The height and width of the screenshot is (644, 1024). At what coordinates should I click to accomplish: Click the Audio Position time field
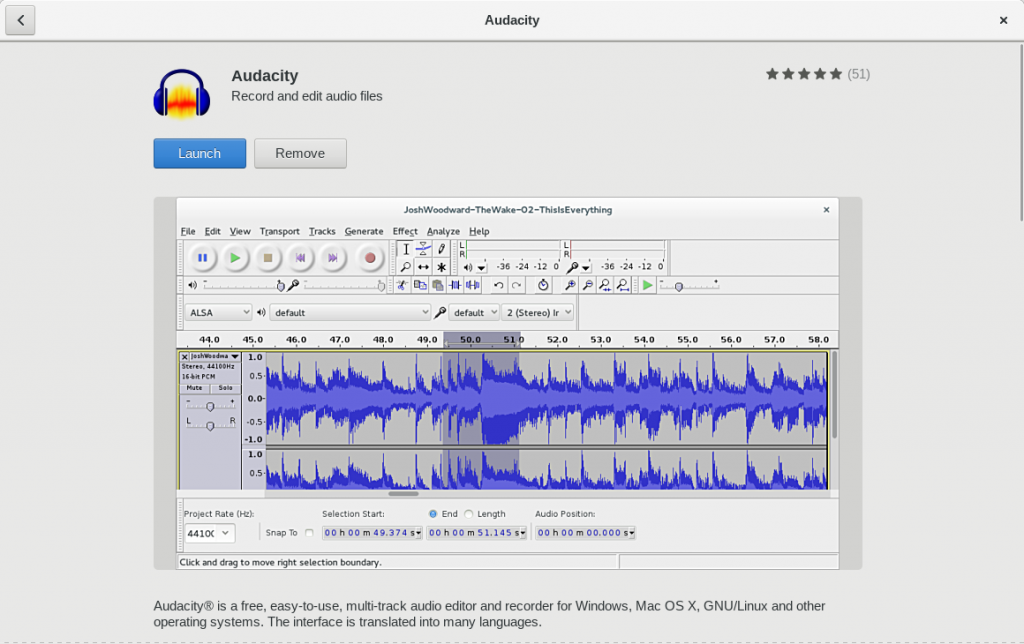click(x=585, y=532)
